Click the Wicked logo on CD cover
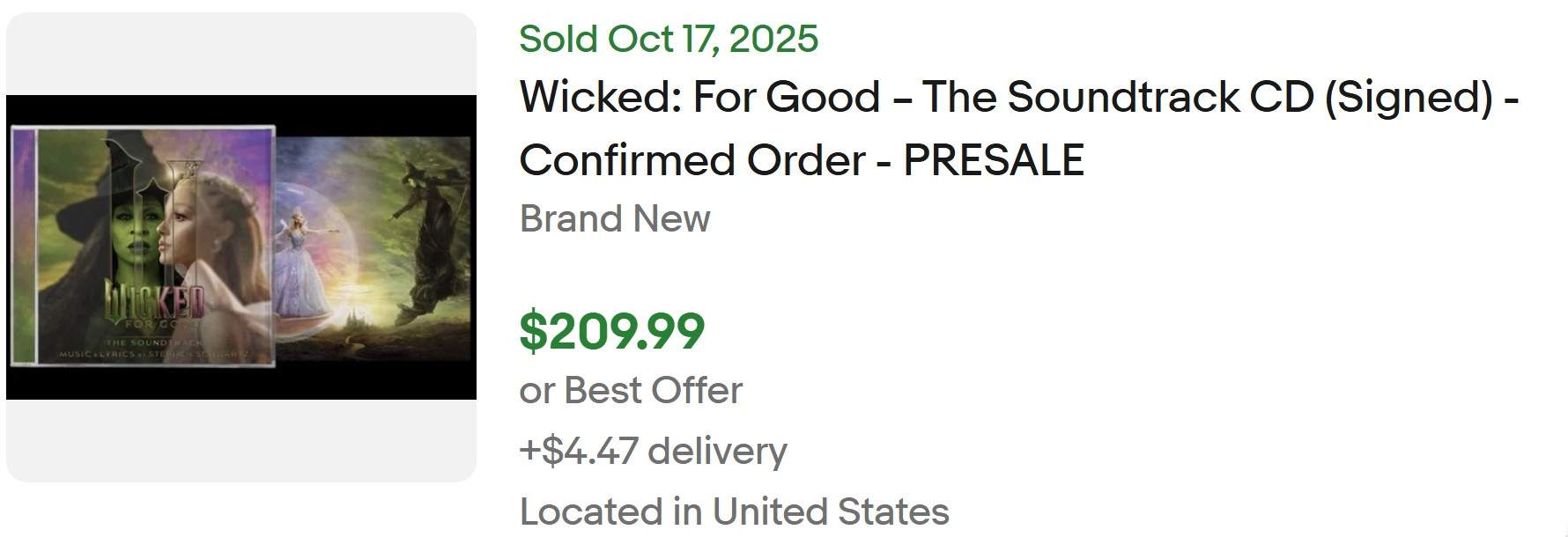Image resolution: width=1568 pixels, height=537 pixels. pyautogui.click(x=155, y=304)
